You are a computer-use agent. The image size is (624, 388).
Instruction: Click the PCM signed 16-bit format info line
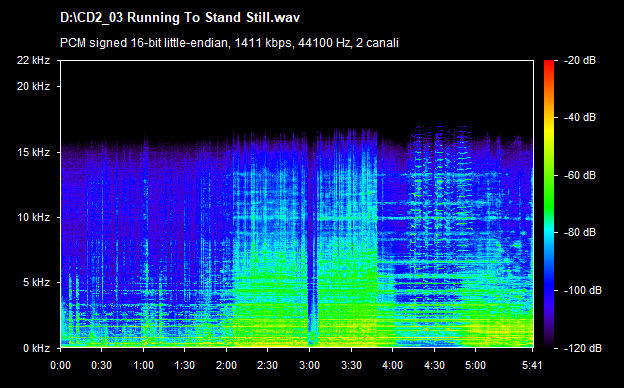click(229, 43)
